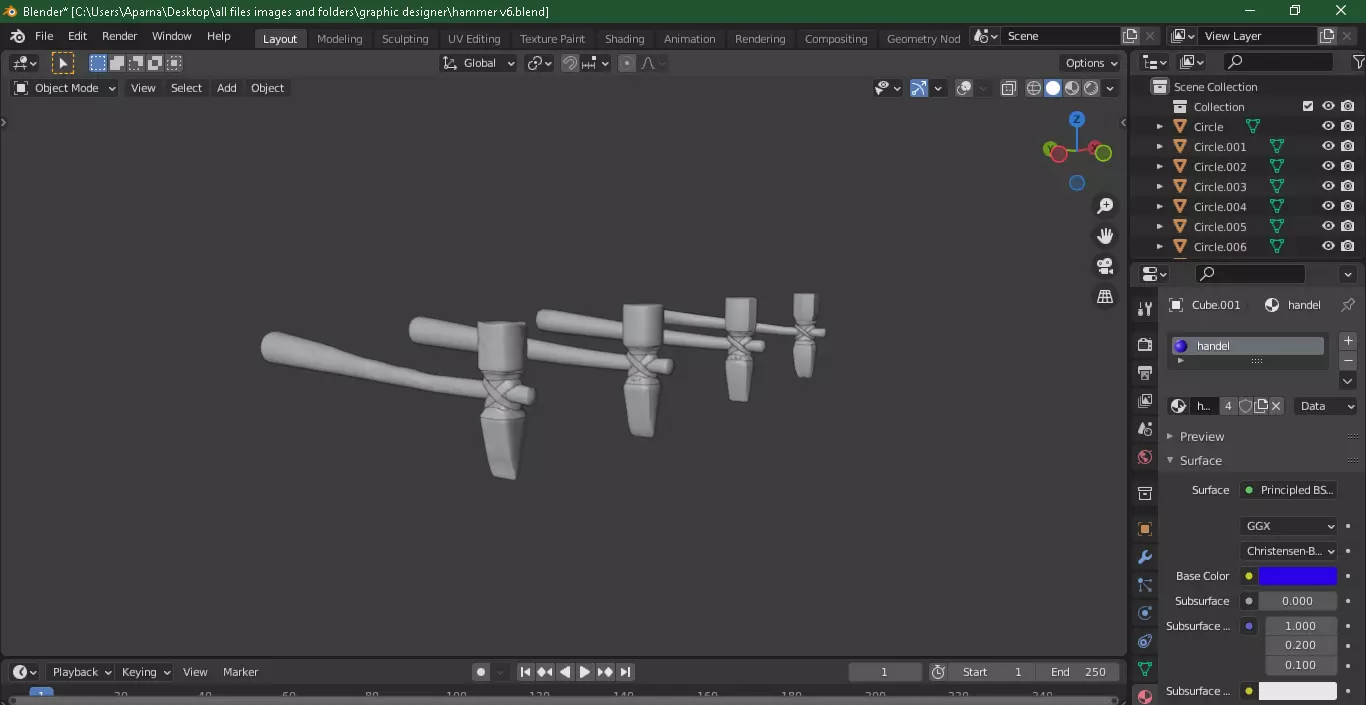This screenshot has height=705, width=1366.
Task: Open the Object Mode dropdown
Action: pos(65,88)
